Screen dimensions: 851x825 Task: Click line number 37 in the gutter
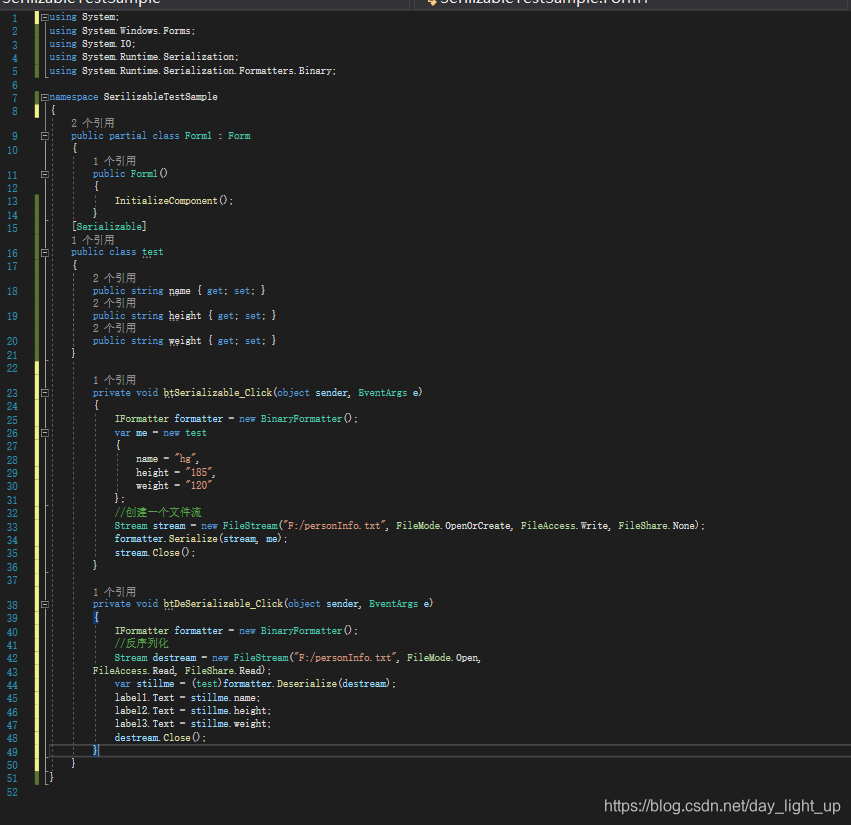pyautogui.click(x=12, y=581)
